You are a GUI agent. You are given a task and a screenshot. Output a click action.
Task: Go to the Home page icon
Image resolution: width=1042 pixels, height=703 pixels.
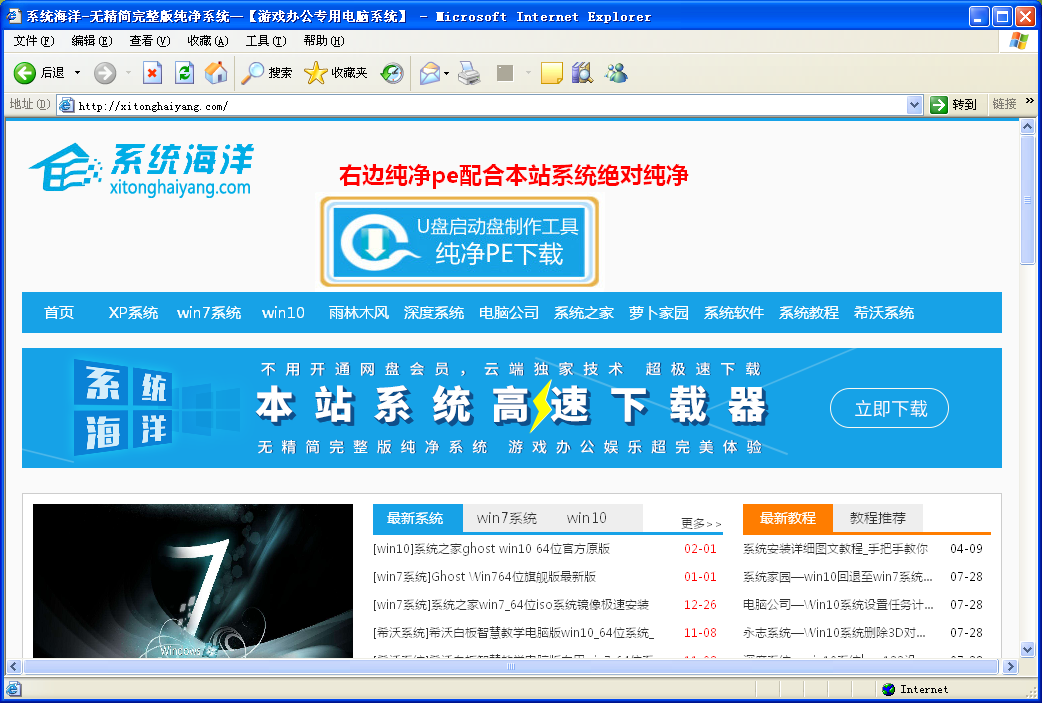point(216,73)
